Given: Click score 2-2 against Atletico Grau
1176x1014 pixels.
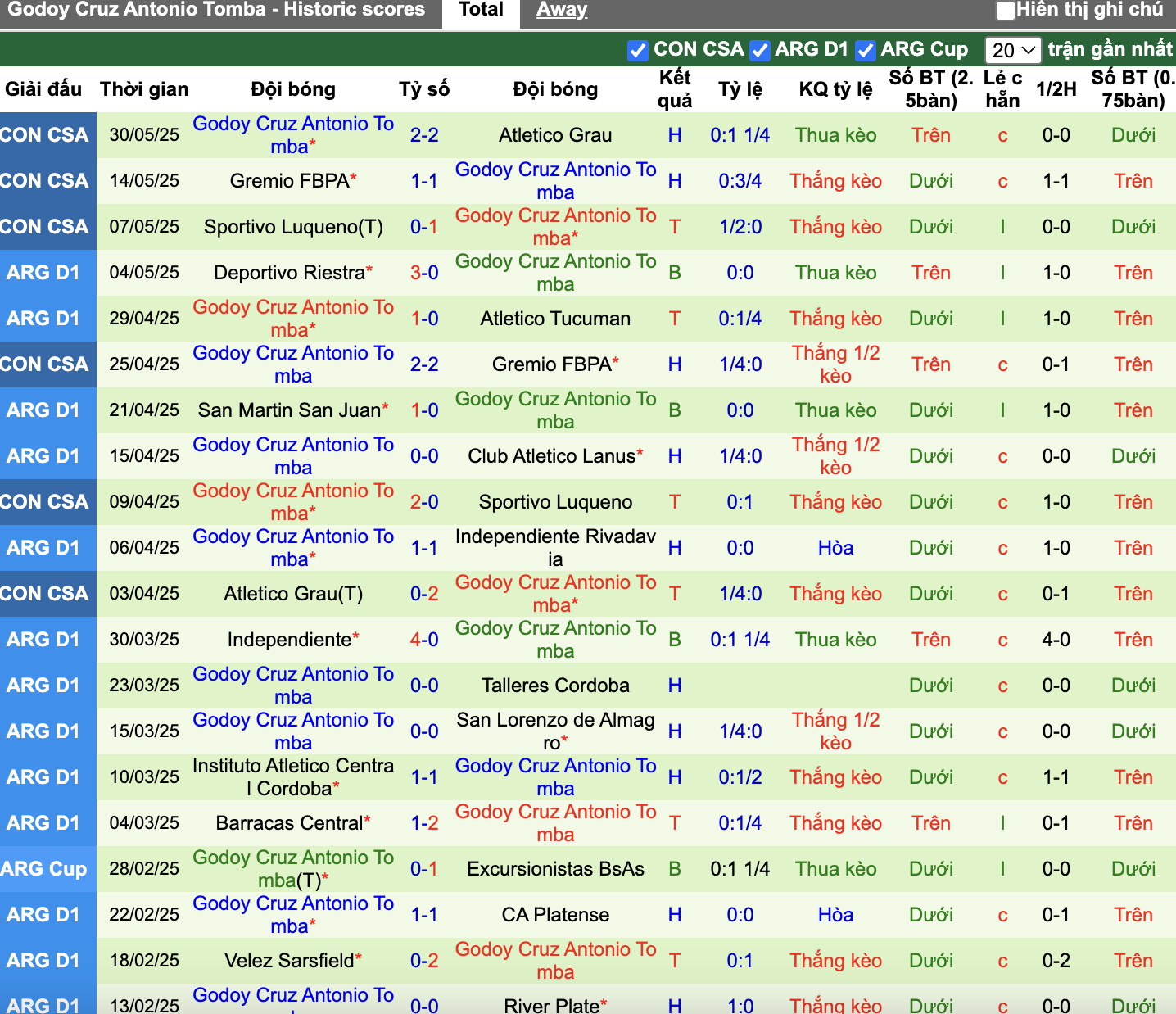Looking at the screenshot, I should pos(424,135).
